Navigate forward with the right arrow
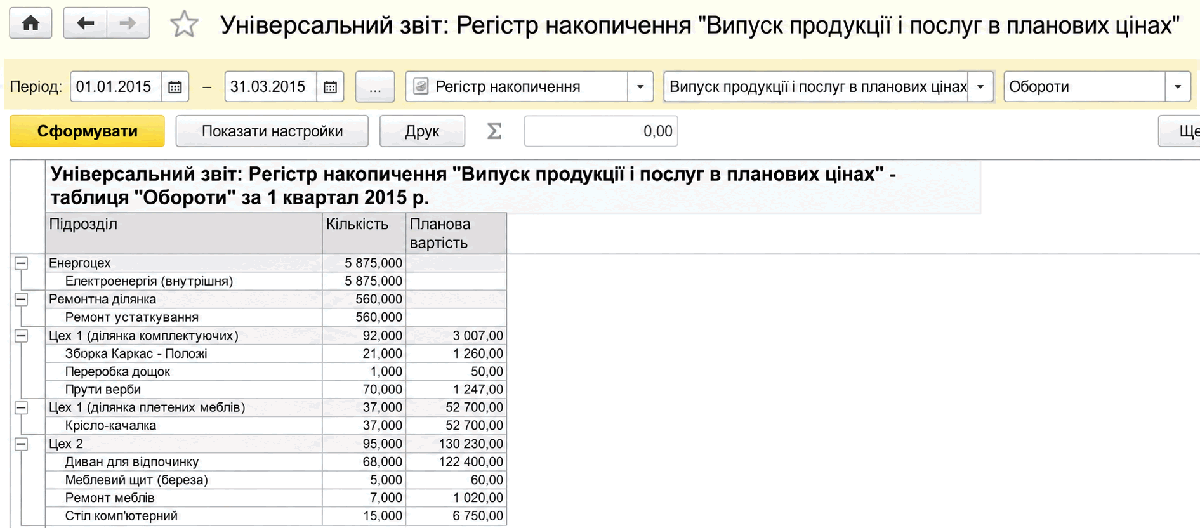The width and height of the screenshot is (1200, 528). [127, 24]
